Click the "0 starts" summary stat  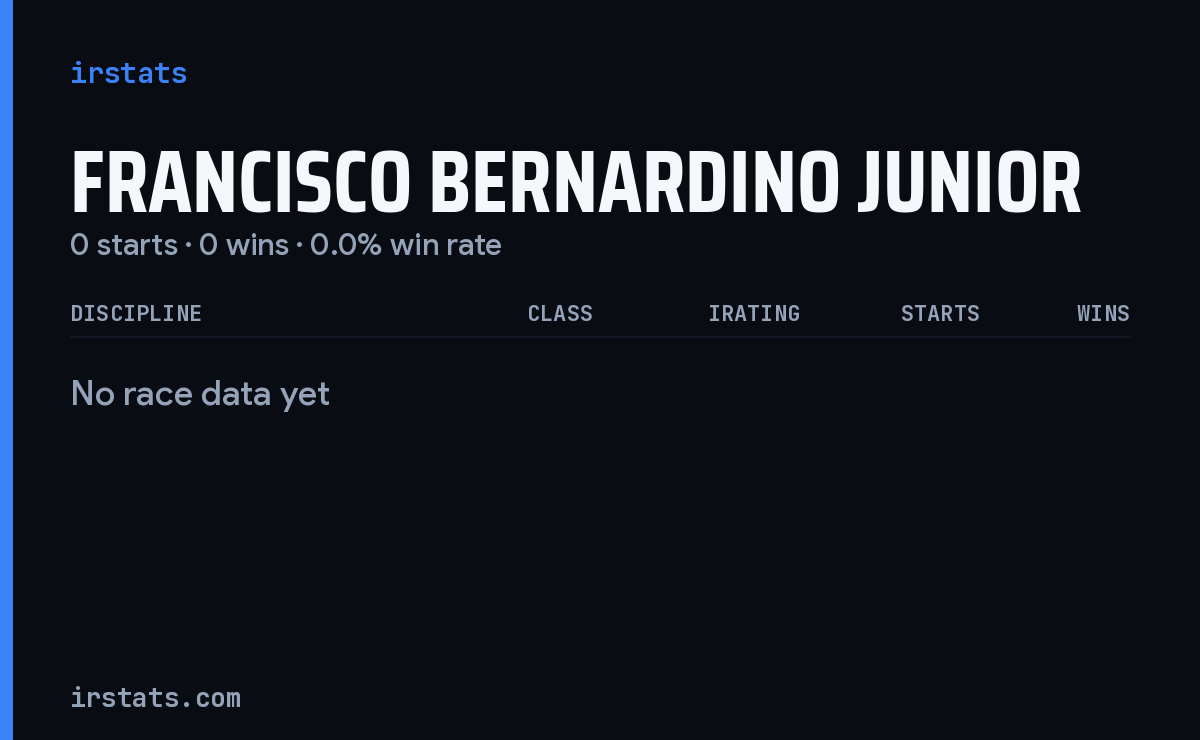[x=124, y=245]
